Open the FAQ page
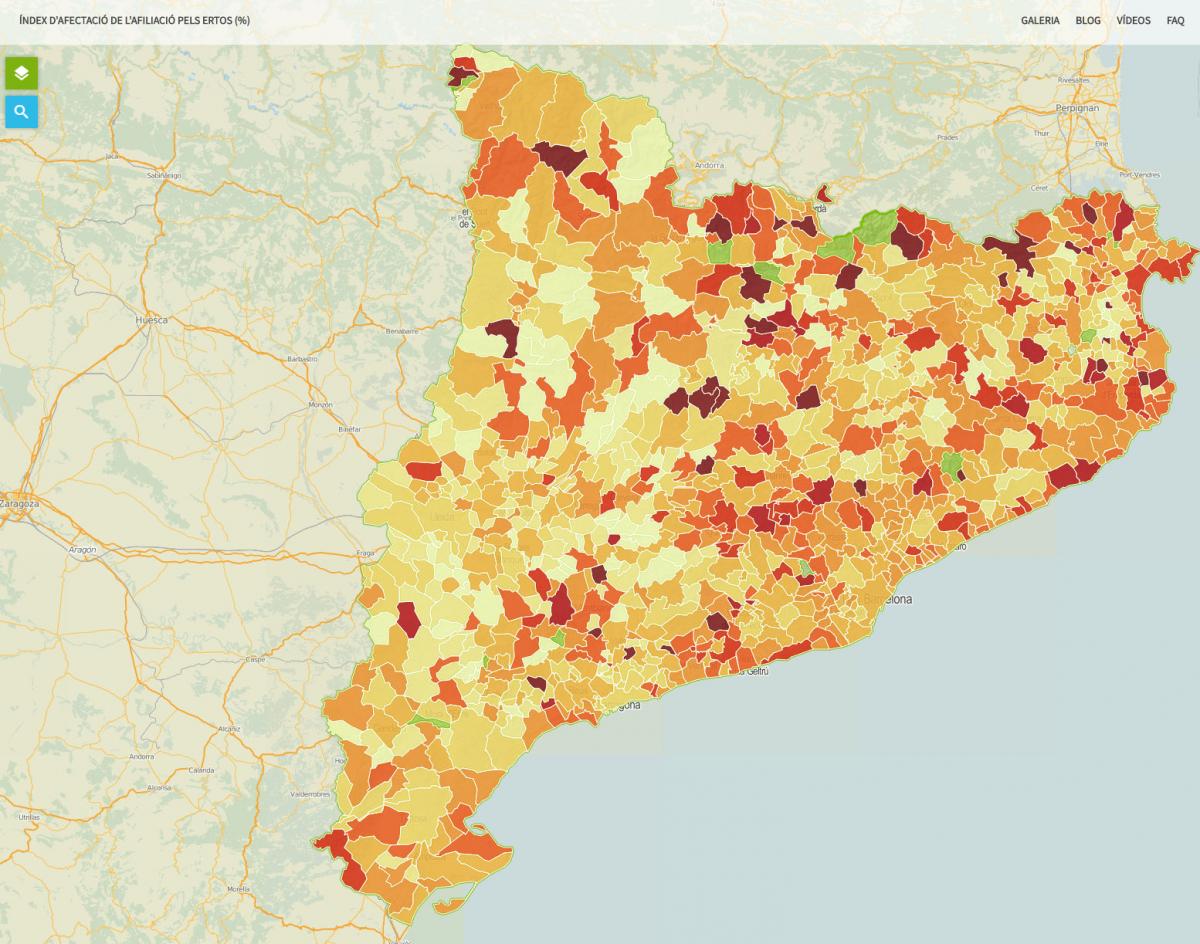 click(1175, 21)
